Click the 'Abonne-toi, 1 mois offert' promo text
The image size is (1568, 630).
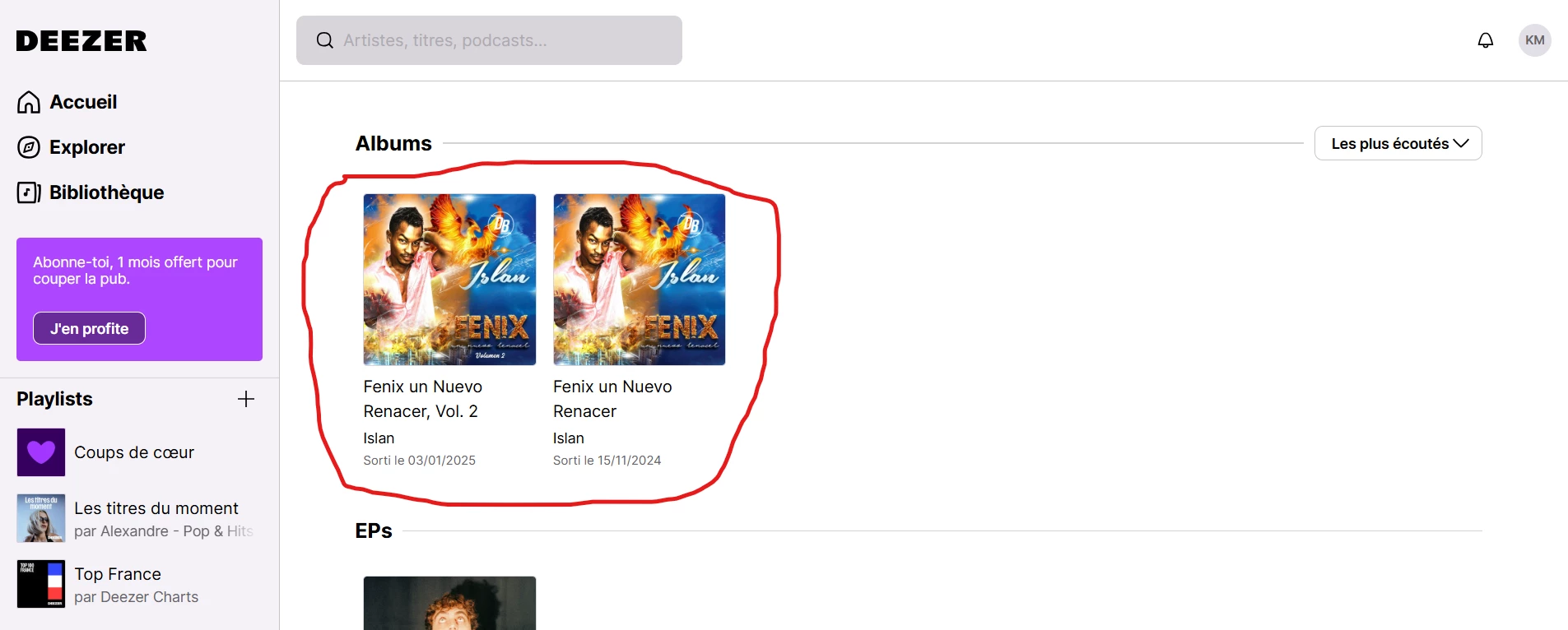tap(135, 271)
